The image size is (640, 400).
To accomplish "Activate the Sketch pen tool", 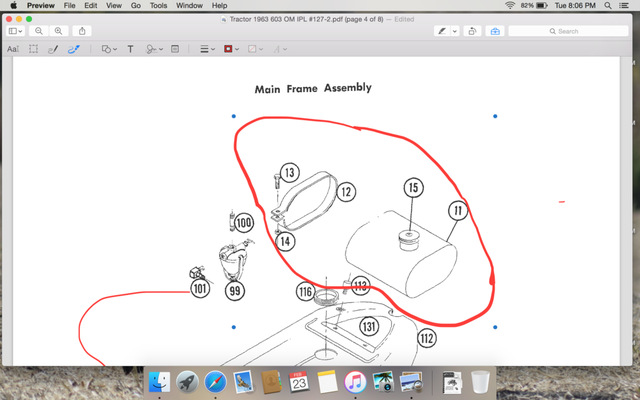I will [x=53, y=49].
